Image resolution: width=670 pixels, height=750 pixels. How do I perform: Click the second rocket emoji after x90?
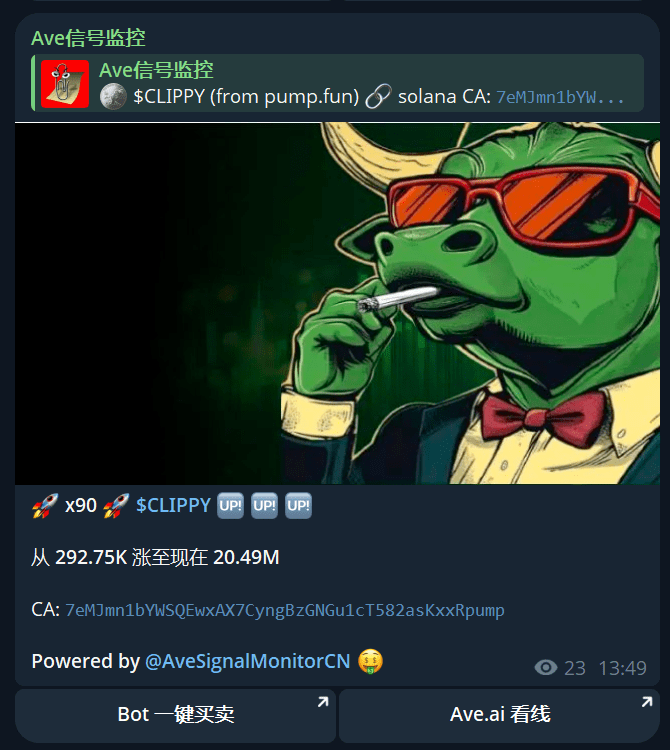[116, 506]
